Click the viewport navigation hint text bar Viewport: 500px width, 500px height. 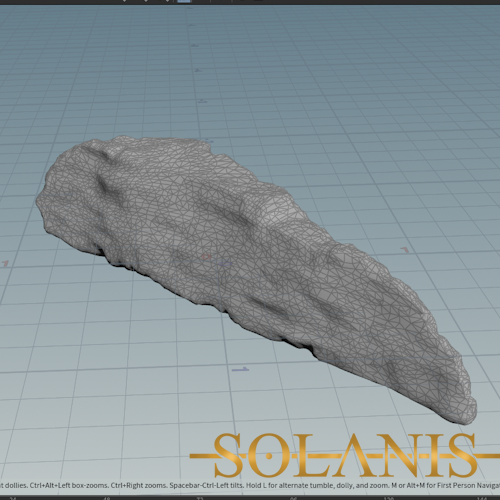point(250,486)
